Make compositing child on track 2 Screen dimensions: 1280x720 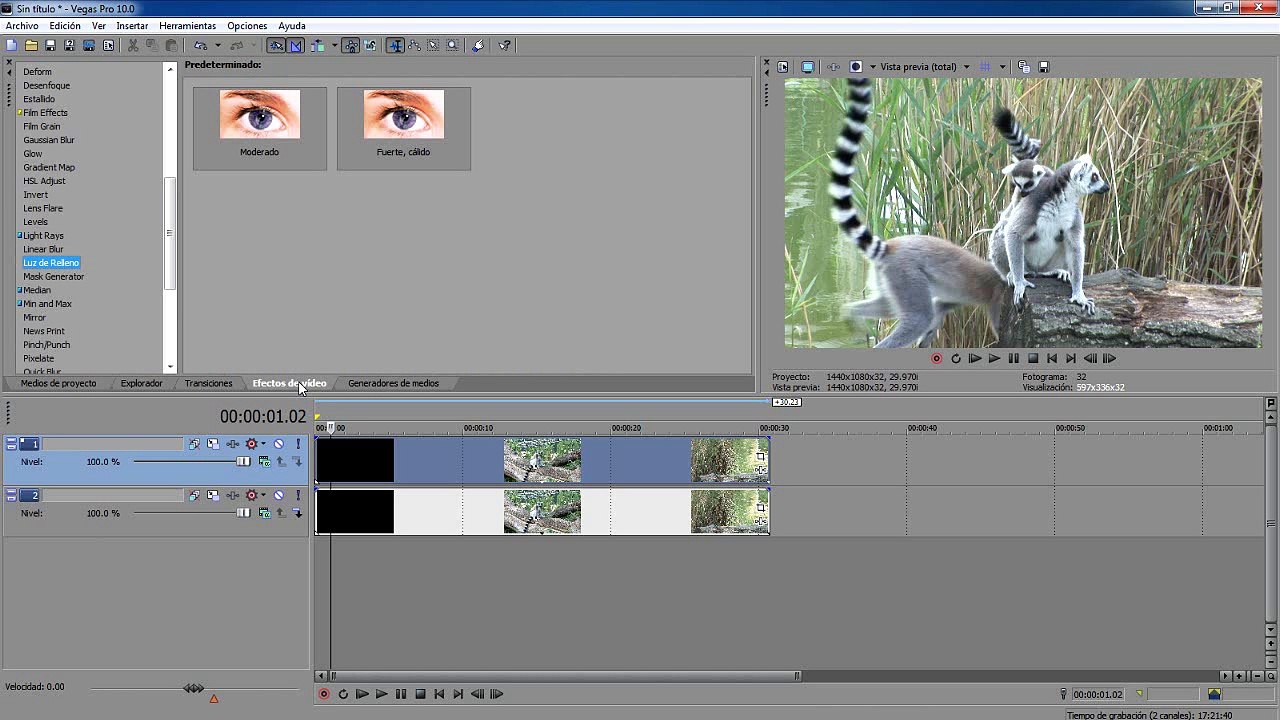(x=297, y=513)
